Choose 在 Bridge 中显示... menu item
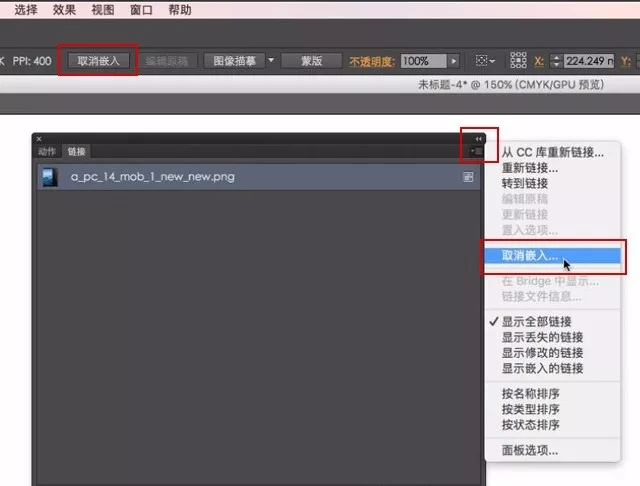 552,281
